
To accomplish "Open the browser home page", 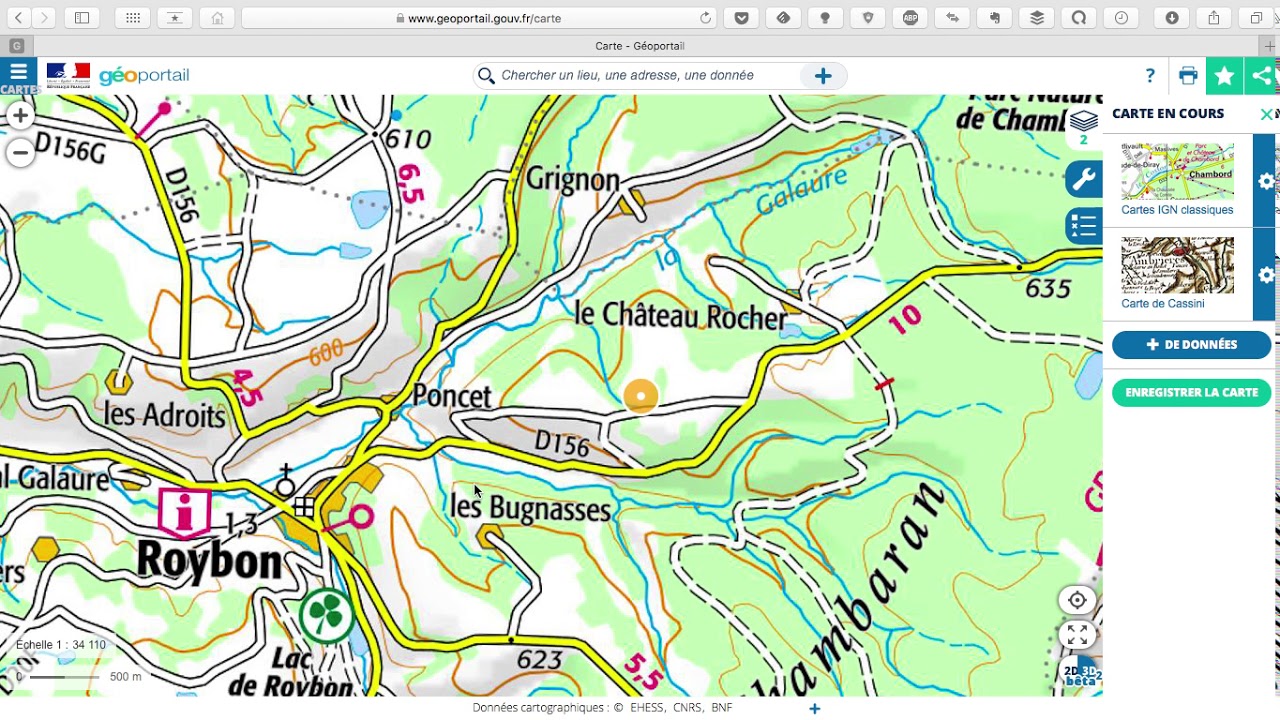I will click(x=217, y=18).
